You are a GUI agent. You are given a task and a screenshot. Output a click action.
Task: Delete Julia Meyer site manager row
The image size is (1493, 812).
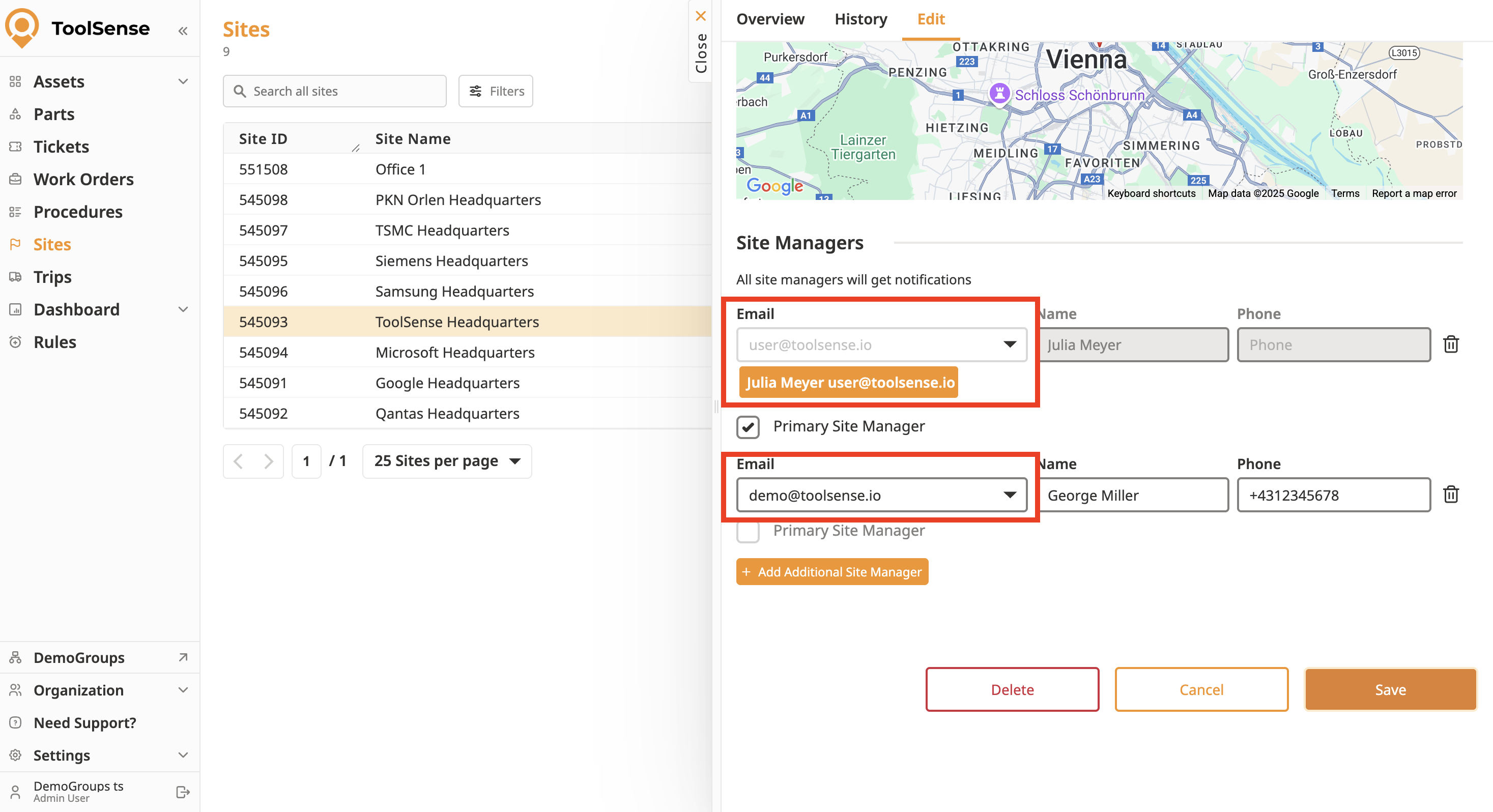pyautogui.click(x=1450, y=344)
